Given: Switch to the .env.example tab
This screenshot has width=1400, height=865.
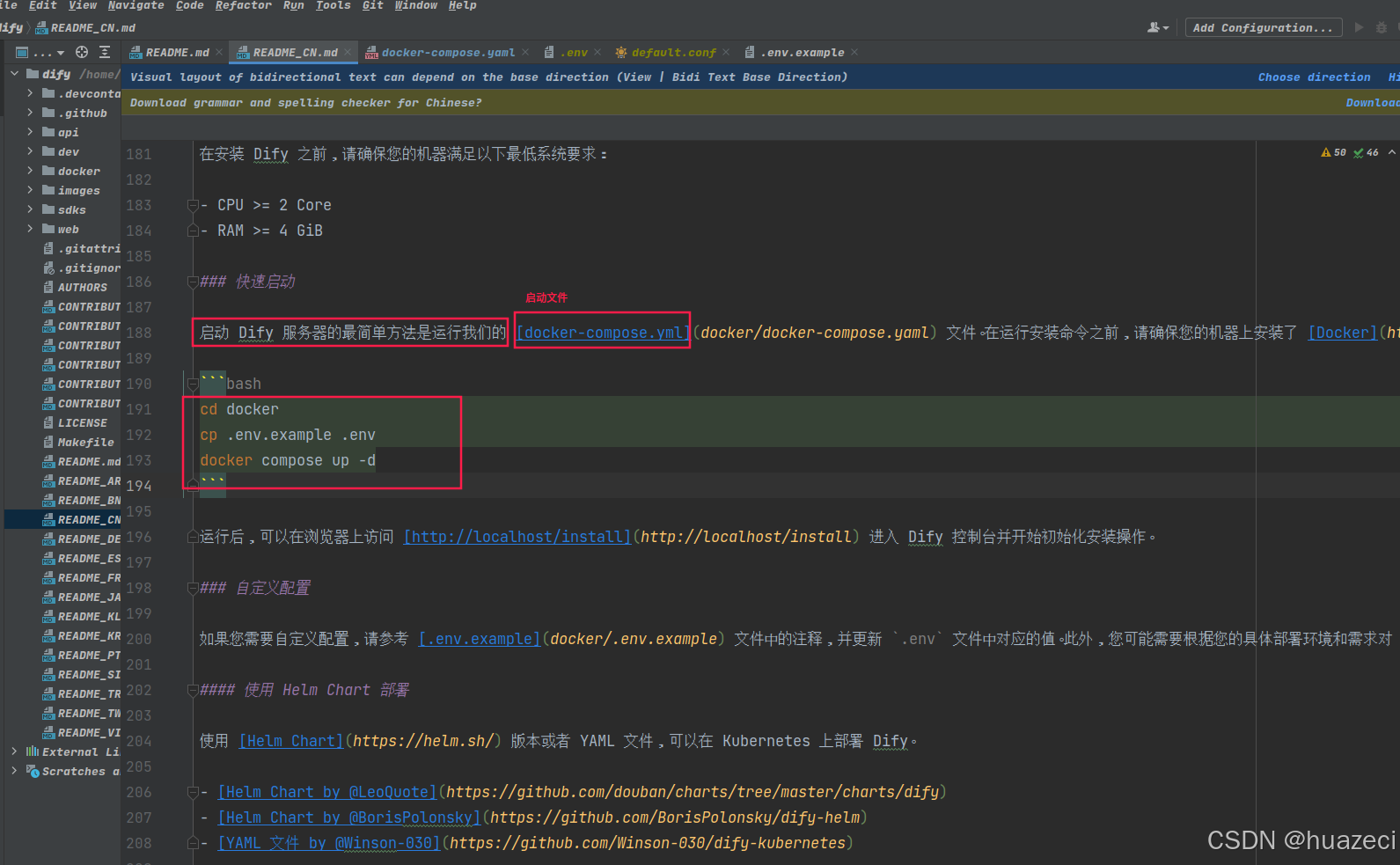Looking at the screenshot, I should click(802, 53).
